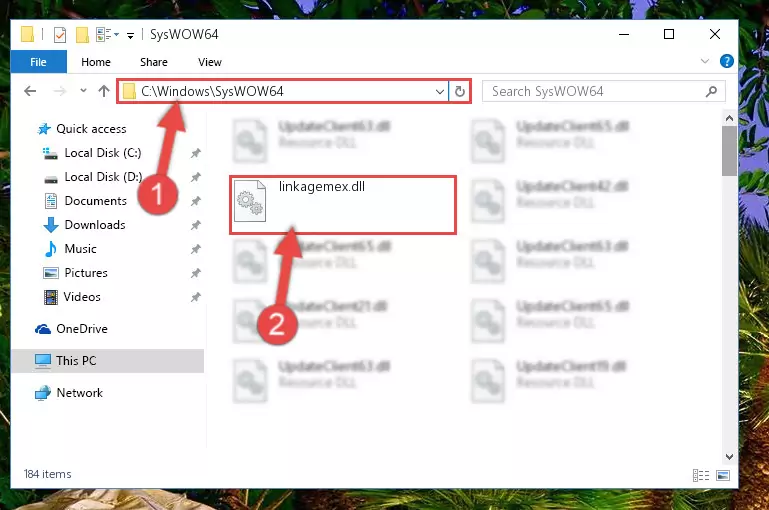Open Videos in the navigation pane
Image resolution: width=769 pixels, height=510 pixels.
tap(82, 297)
